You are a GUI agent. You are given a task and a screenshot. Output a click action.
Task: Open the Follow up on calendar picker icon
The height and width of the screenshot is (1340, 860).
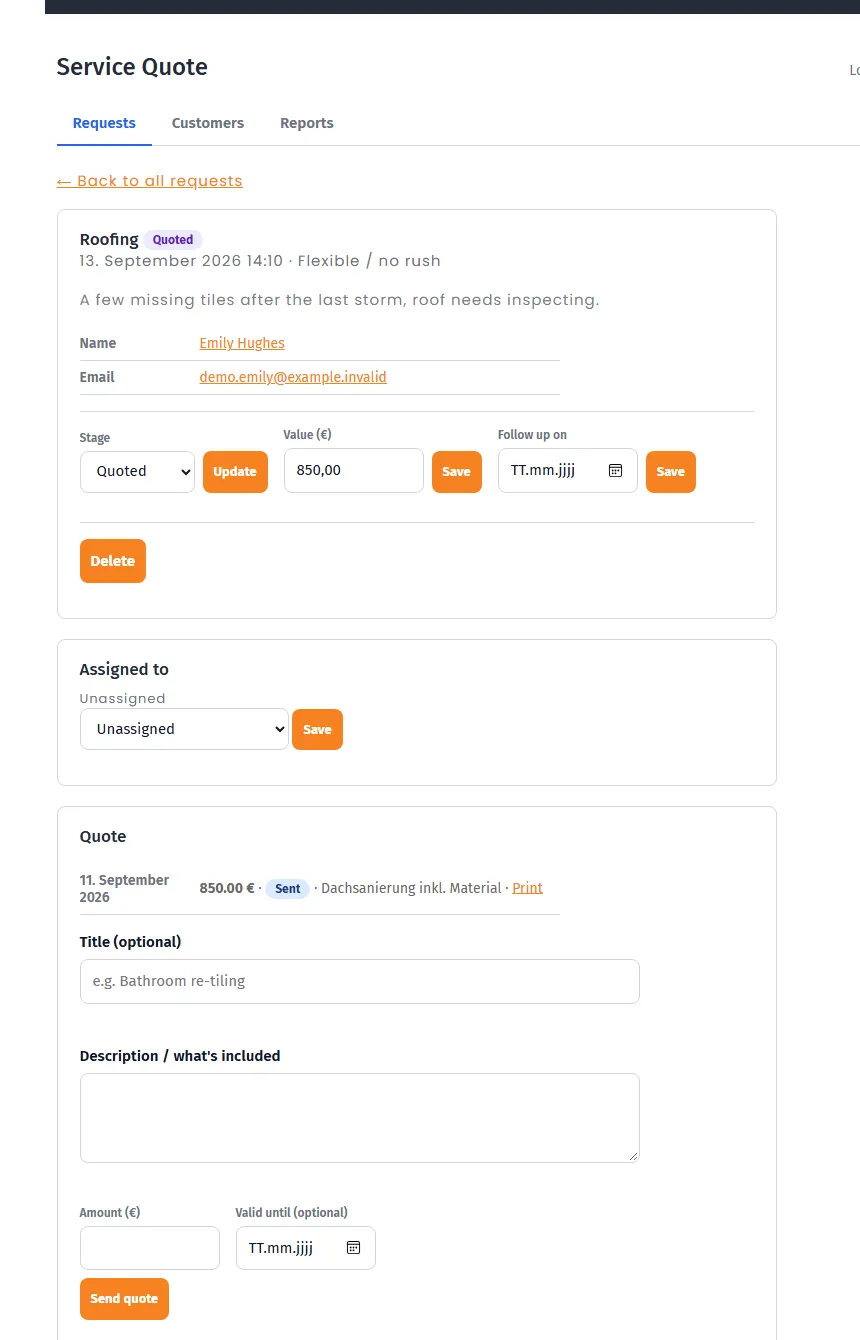pos(616,470)
